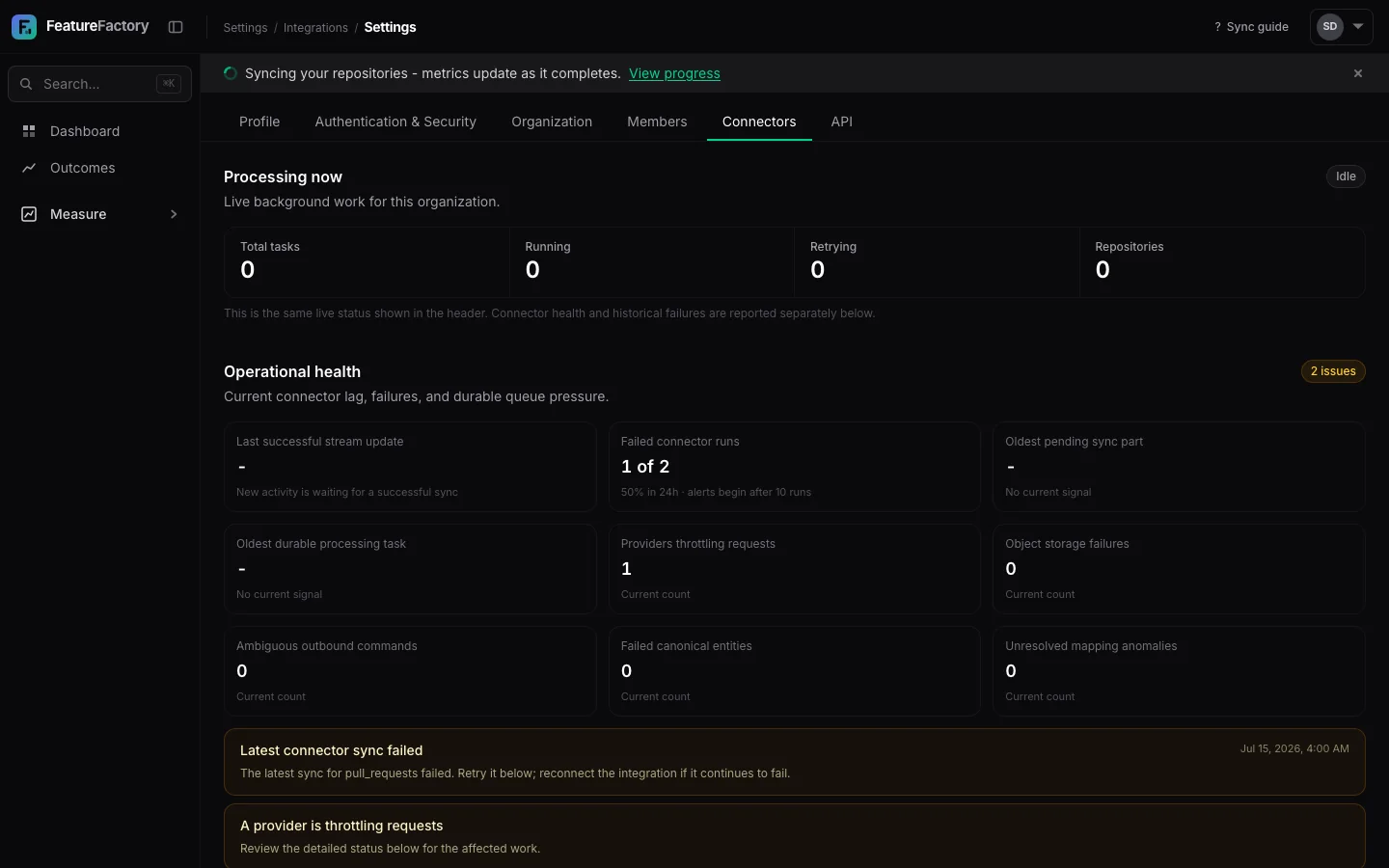The height and width of the screenshot is (868, 1389).
Task: Open the provider throttling requests alert
Action: [795, 836]
